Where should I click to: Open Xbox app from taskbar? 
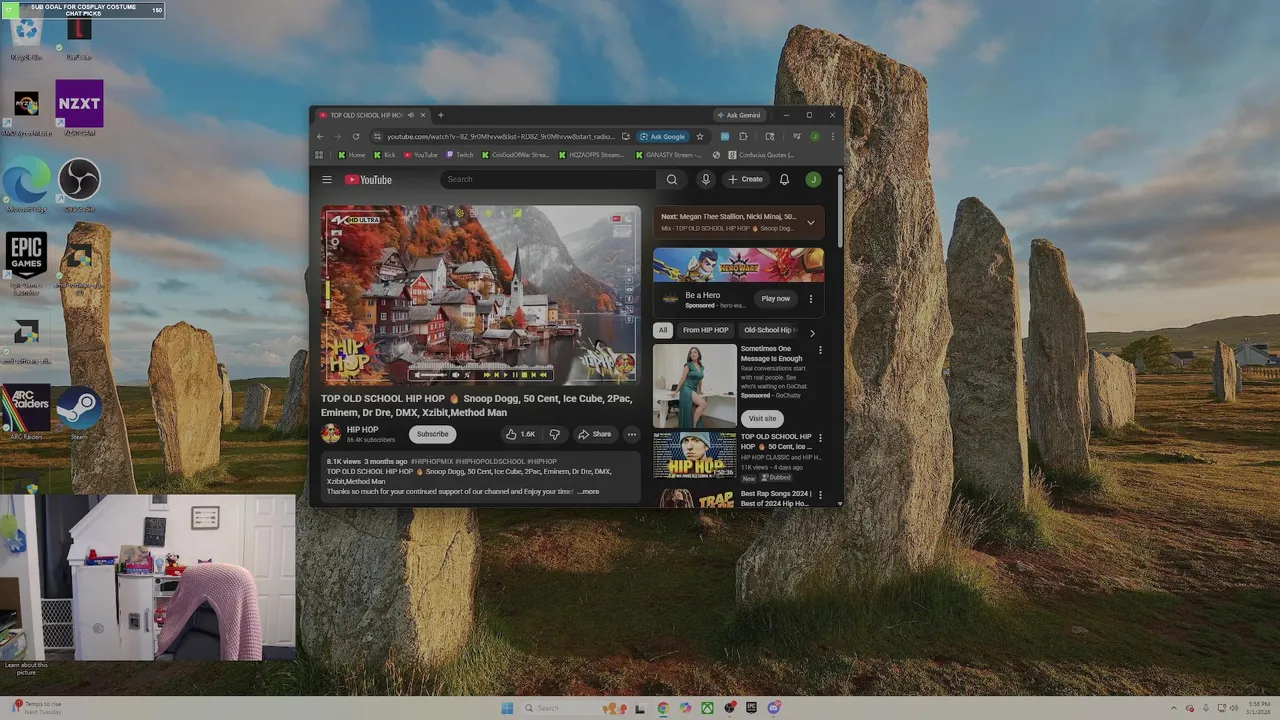[x=707, y=708]
